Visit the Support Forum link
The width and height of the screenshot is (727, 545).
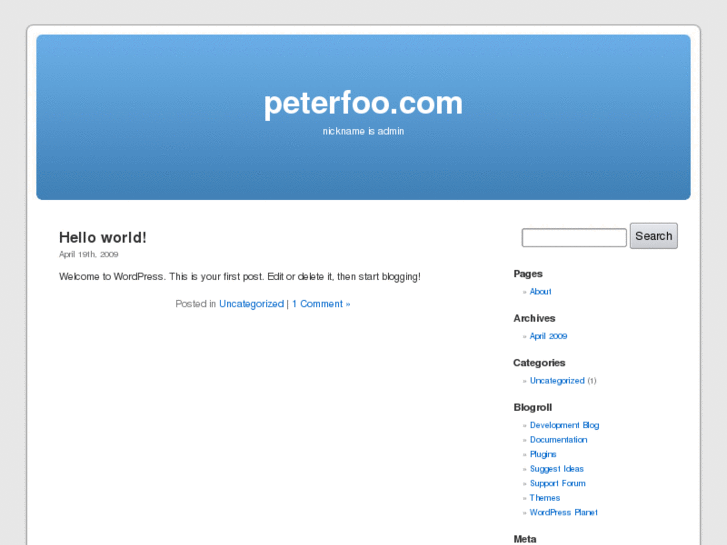pyautogui.click(x=557, y=483)
